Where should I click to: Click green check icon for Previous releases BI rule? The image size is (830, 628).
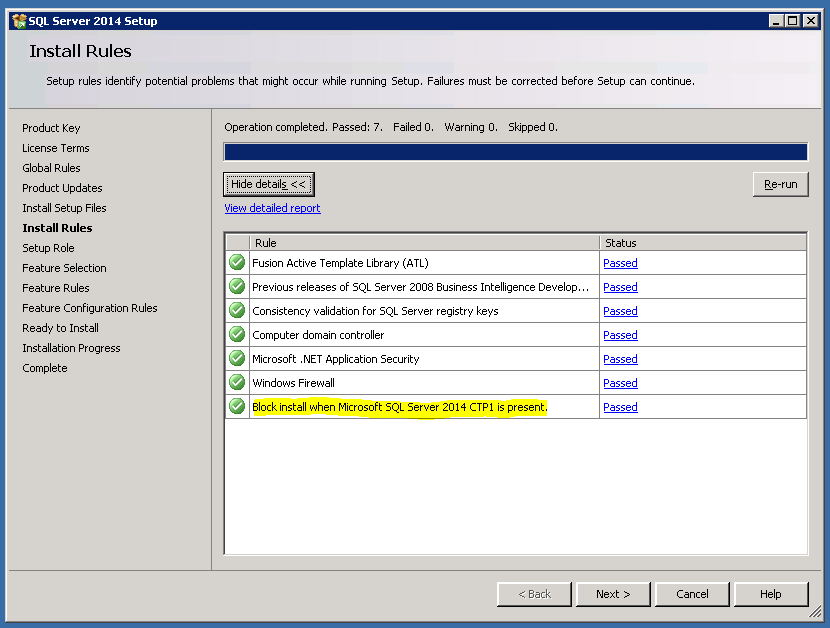[237, 286]
